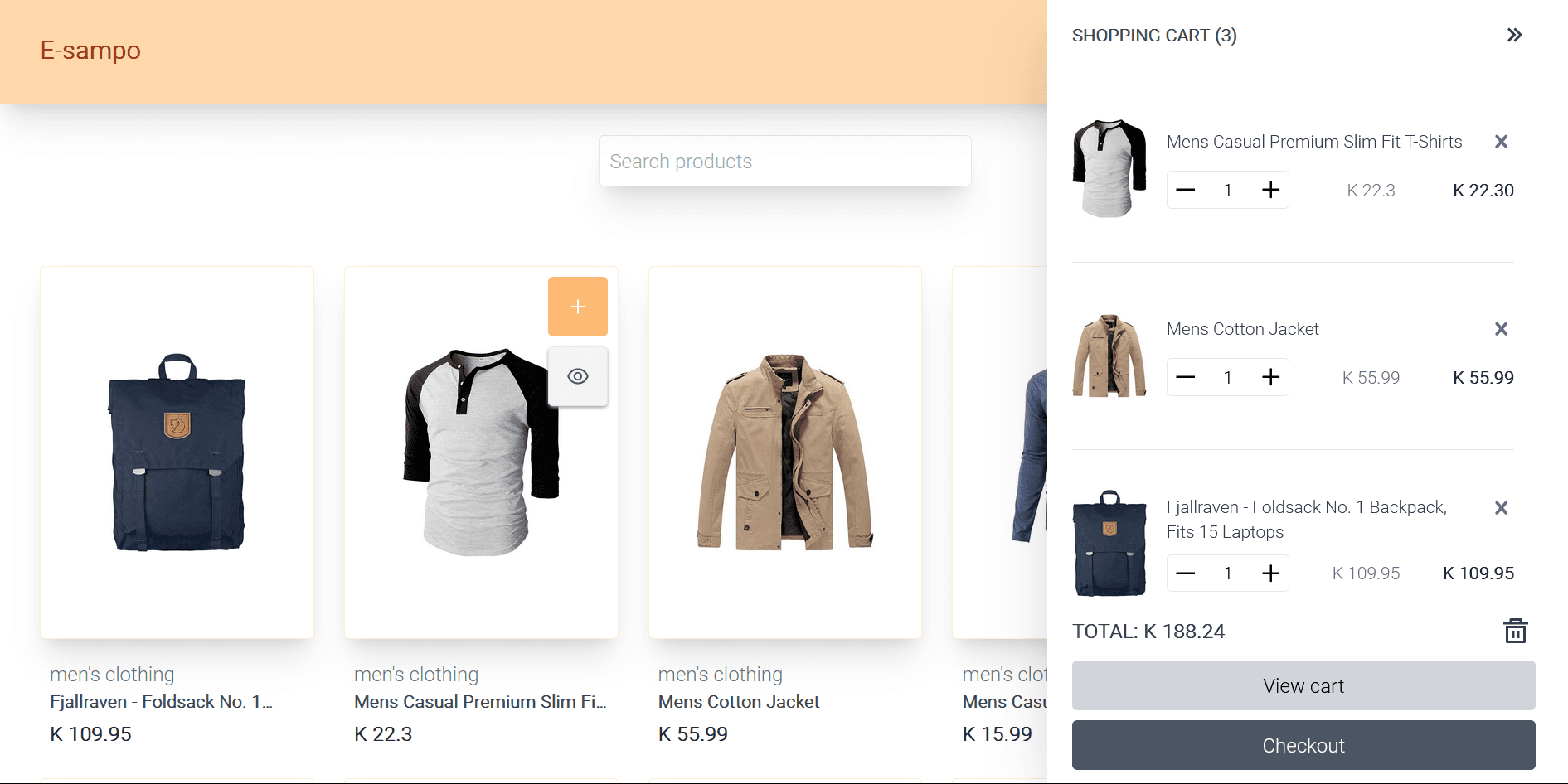The height and width of the screenshot is (784, 1568).
Task: Select the backpack thumbnail in the cart
Action: tap(1109, 543)
